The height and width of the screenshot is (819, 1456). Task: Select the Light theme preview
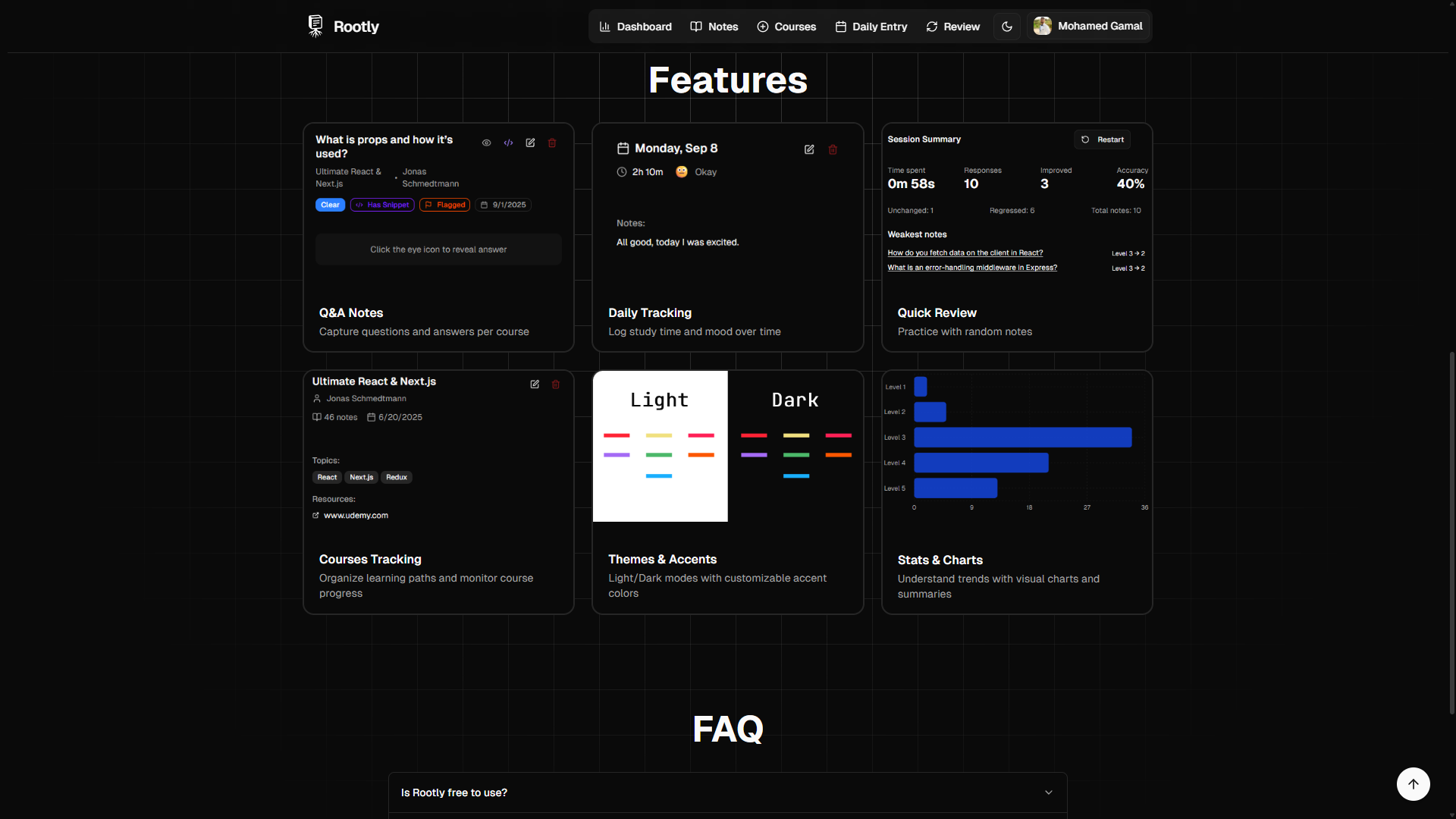pyautogui.click(x=660, y=446)
